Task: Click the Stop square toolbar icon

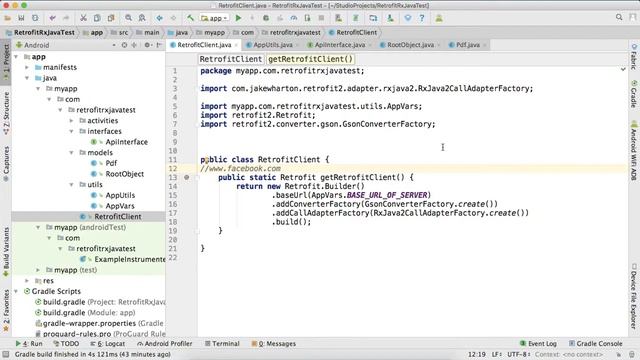Action: [x=321, y=18]
